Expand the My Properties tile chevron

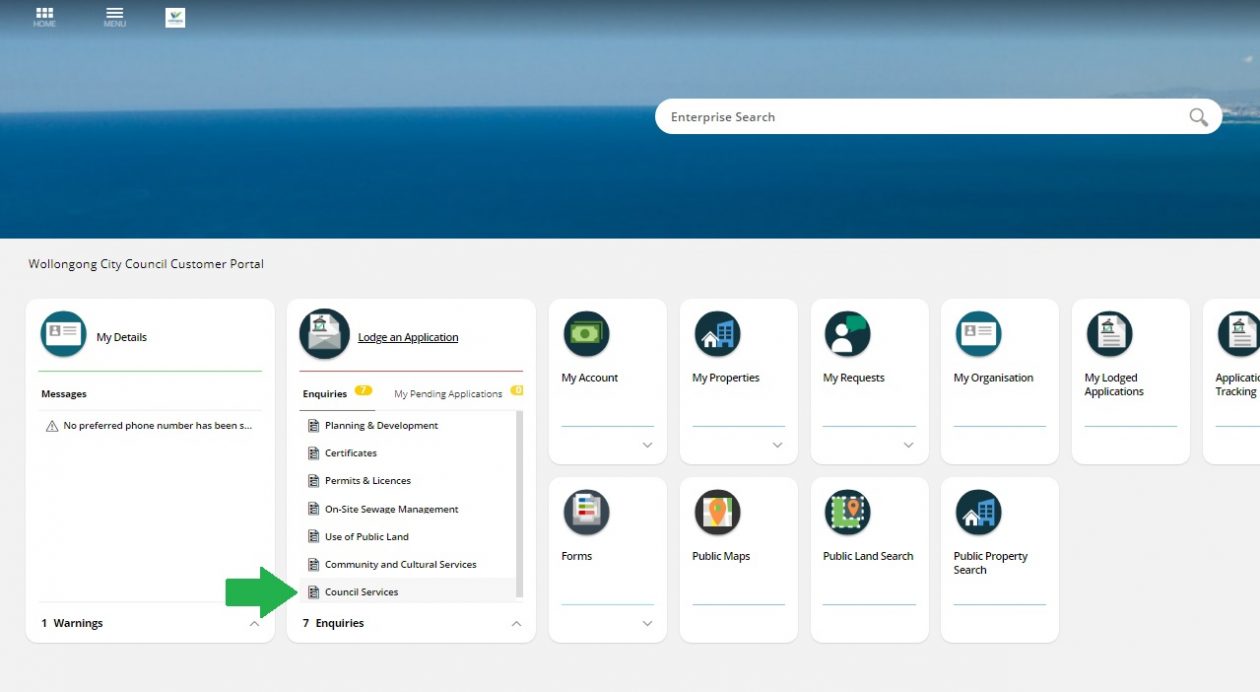[777, 445]
